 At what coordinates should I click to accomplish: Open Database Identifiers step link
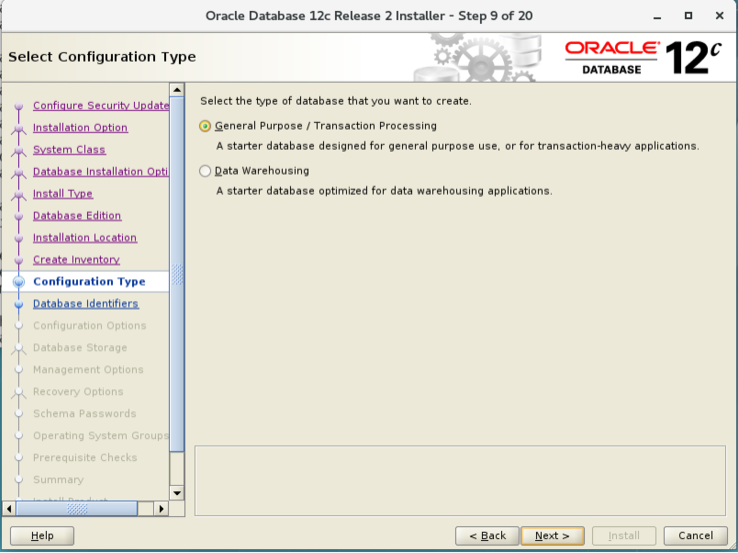click(x=86, y=304)
